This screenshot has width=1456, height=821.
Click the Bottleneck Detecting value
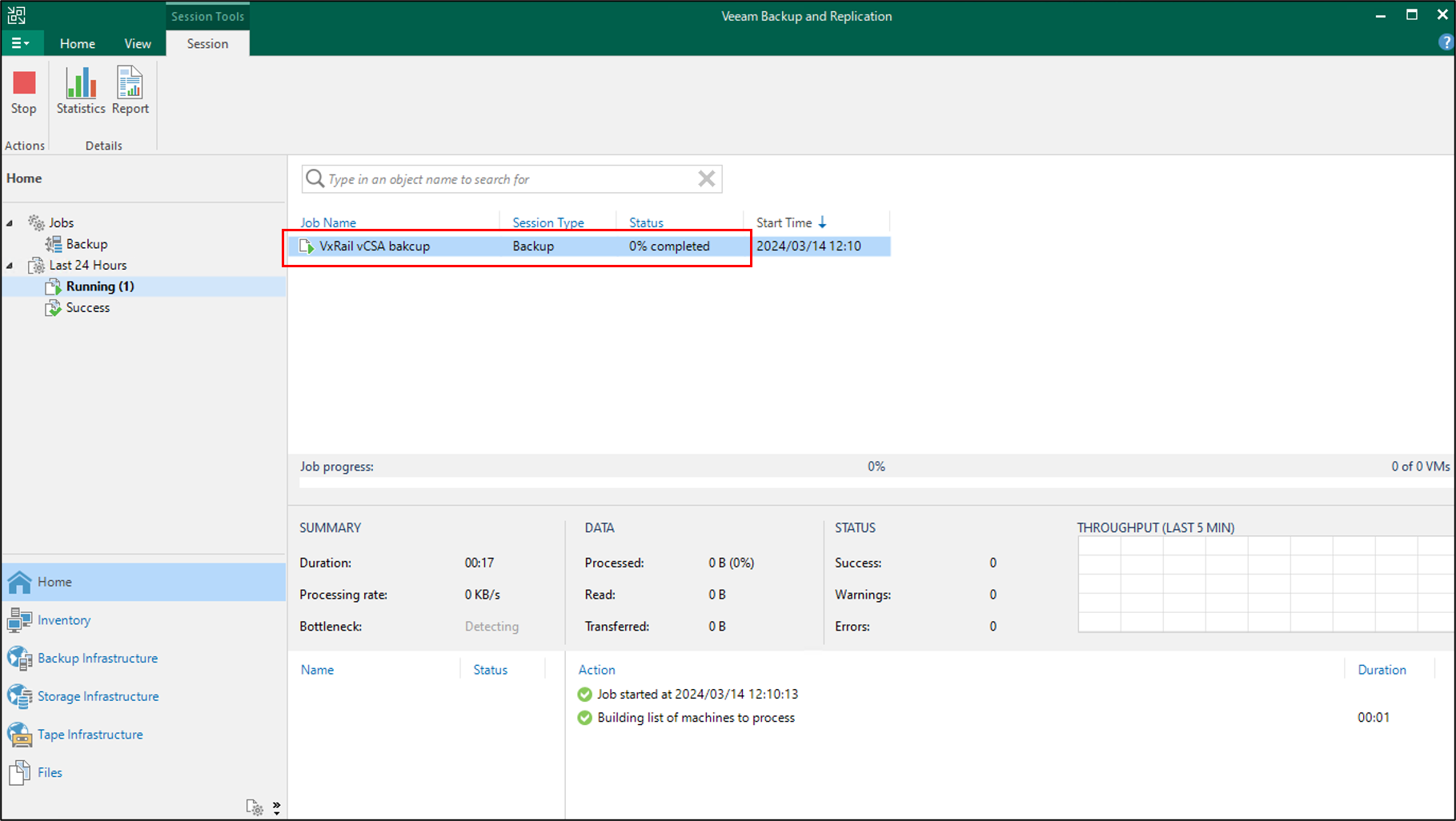[x=491, y=627]
